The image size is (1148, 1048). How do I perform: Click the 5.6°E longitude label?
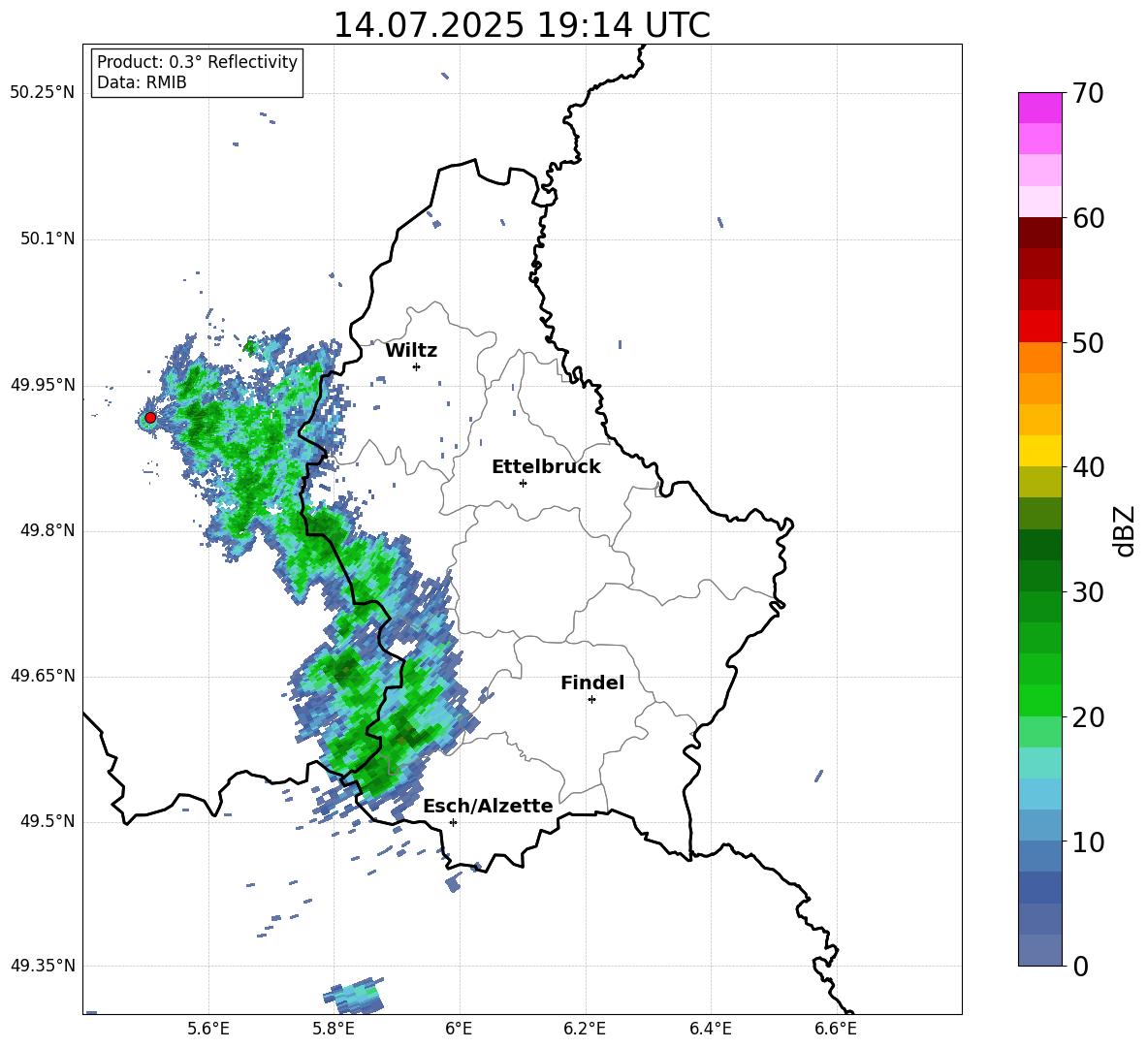[x=208, y=1030]
